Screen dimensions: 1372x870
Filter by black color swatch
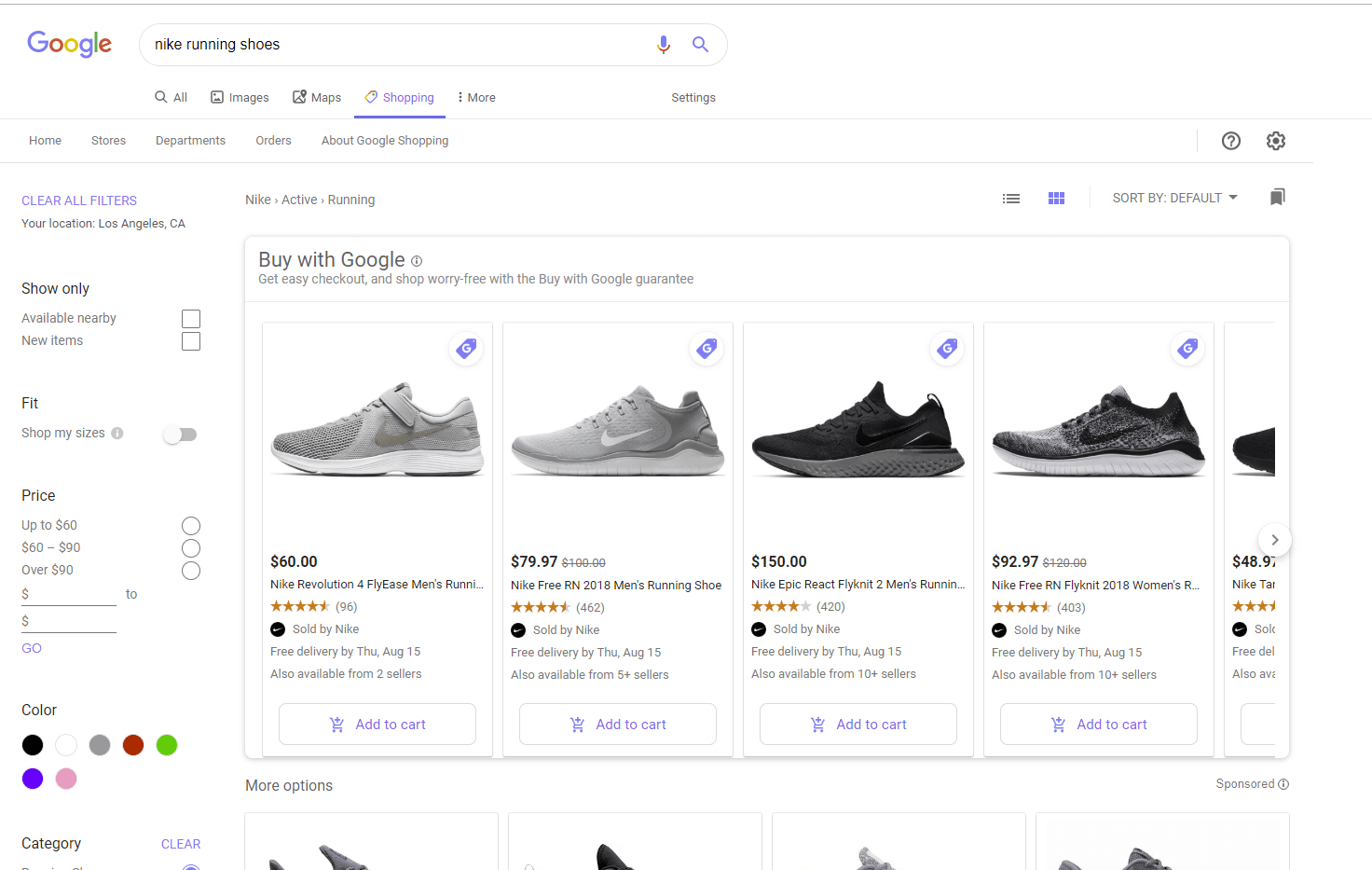pyautogui.click(x=33, y=745)
